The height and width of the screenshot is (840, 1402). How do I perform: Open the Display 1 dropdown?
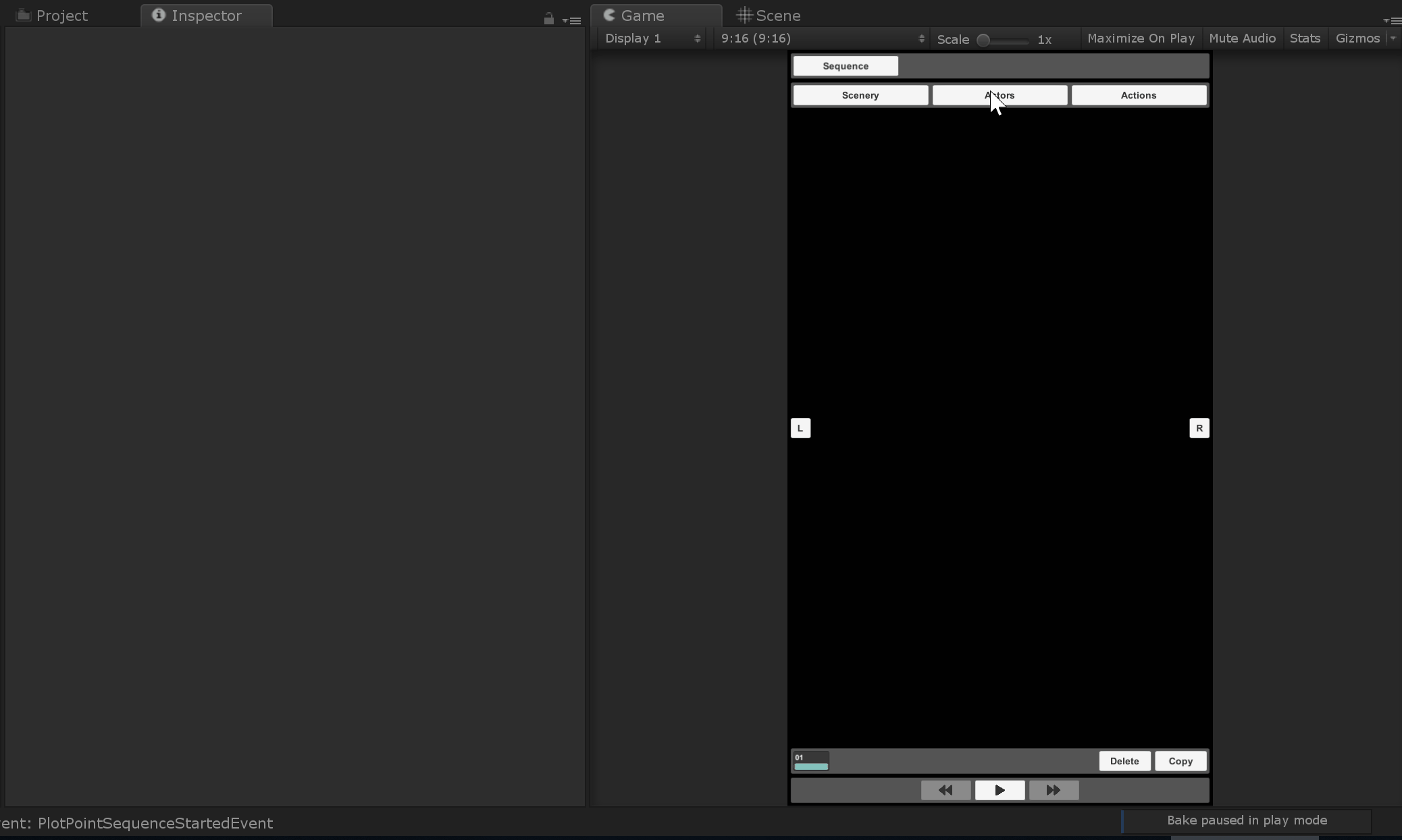[652, 38]
